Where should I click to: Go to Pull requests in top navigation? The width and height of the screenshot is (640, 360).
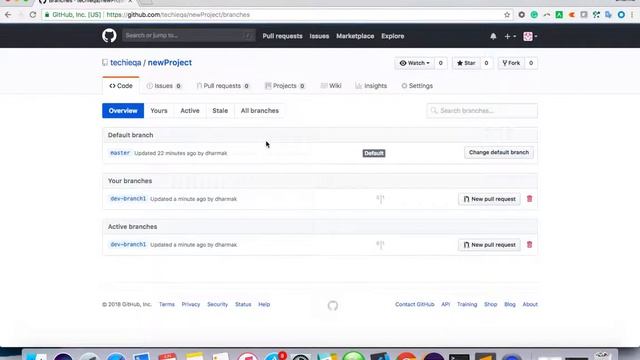point(282,36)
